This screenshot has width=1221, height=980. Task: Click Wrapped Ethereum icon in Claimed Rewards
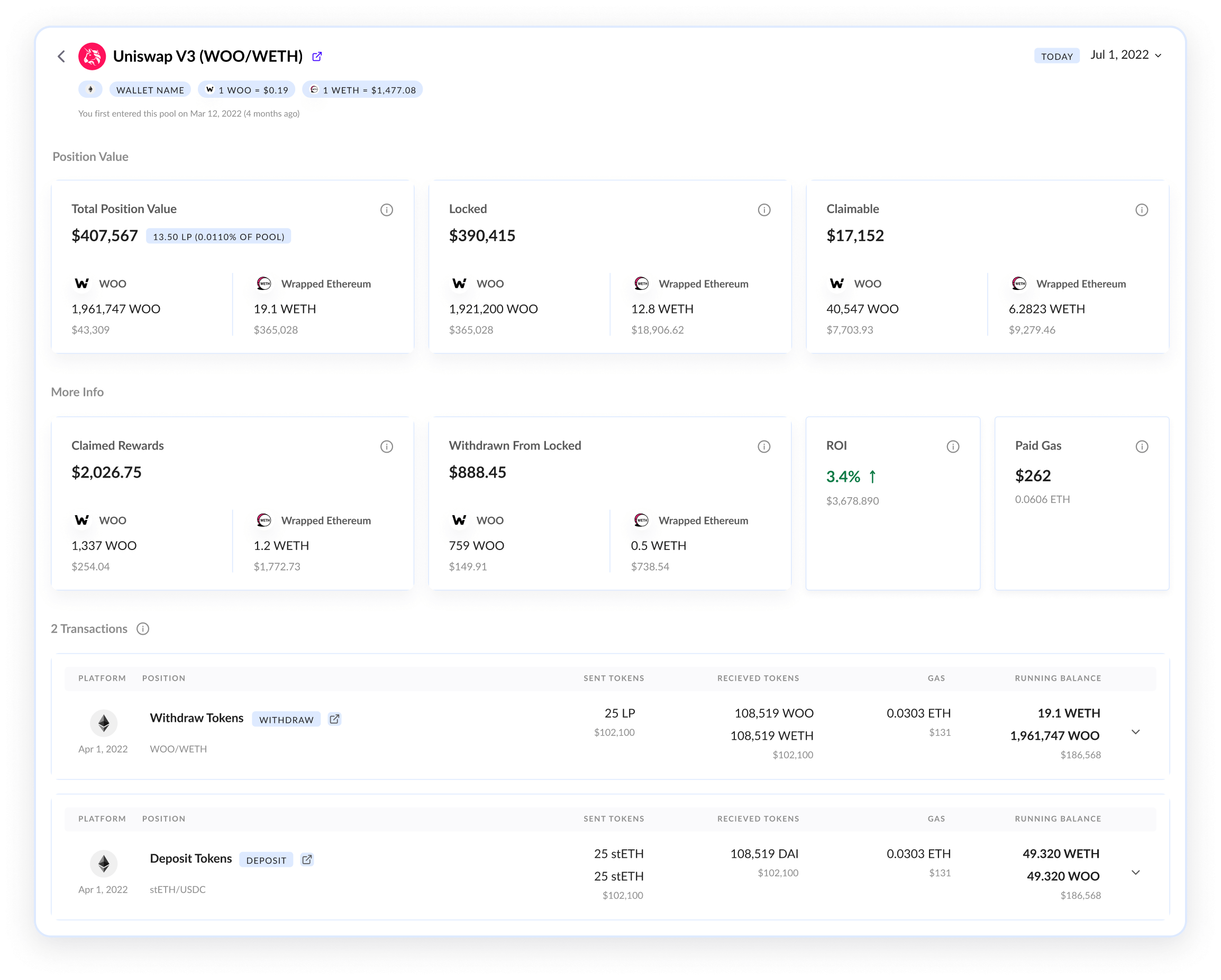coord(264,520)
